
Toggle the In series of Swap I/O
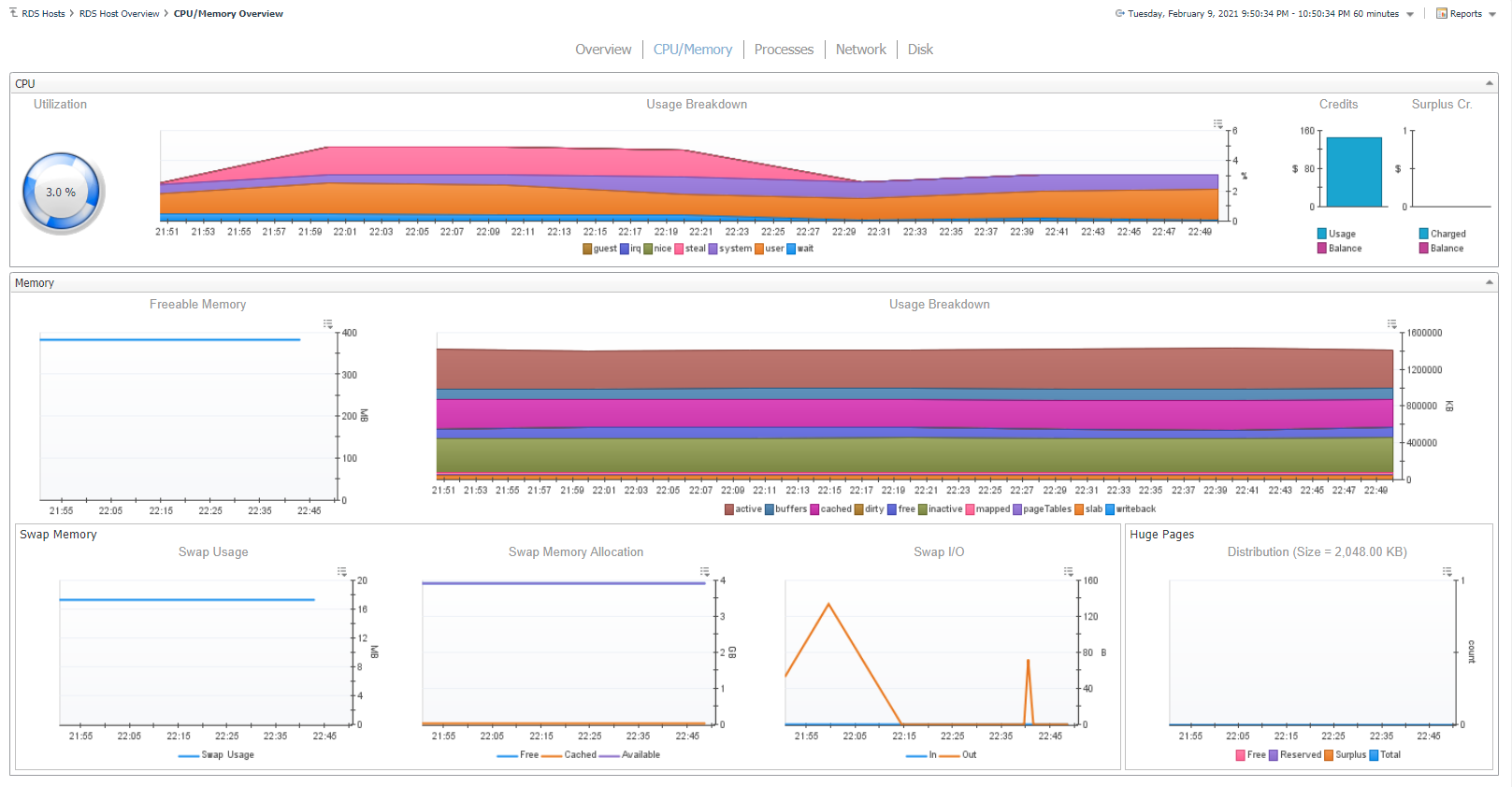[x=921, y=755]
